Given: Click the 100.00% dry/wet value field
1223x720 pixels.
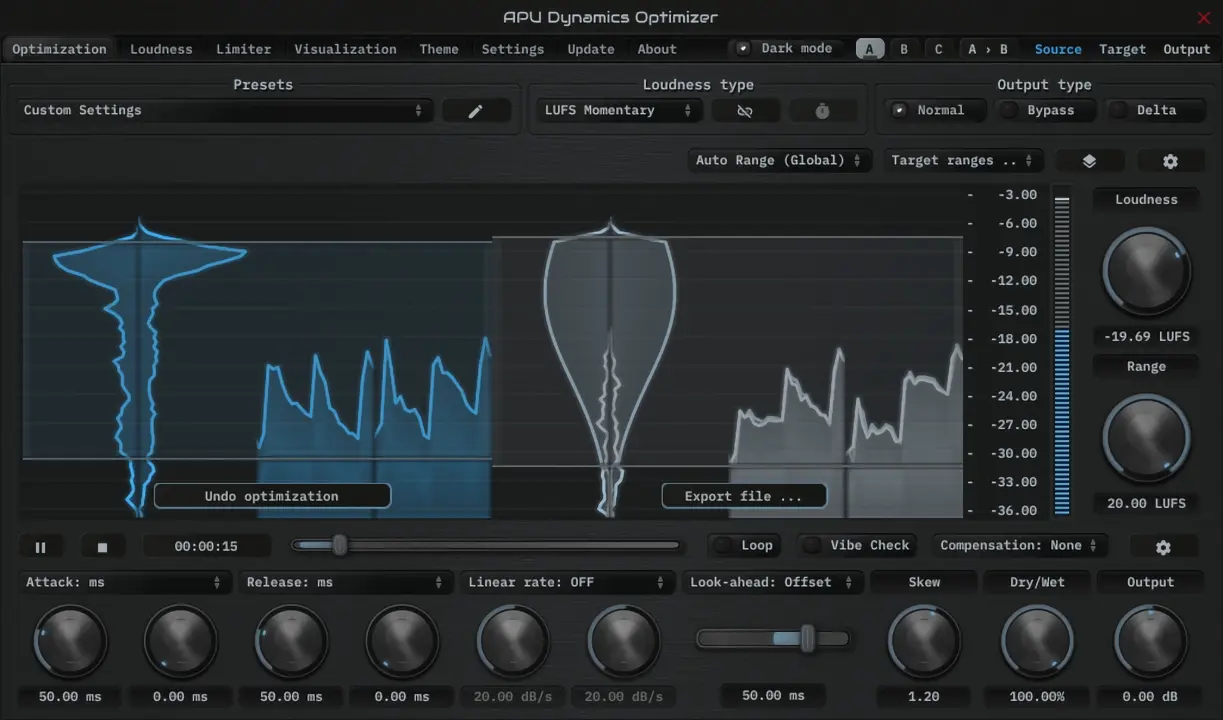Looking at the screenshot, I should click(1037, 697).
